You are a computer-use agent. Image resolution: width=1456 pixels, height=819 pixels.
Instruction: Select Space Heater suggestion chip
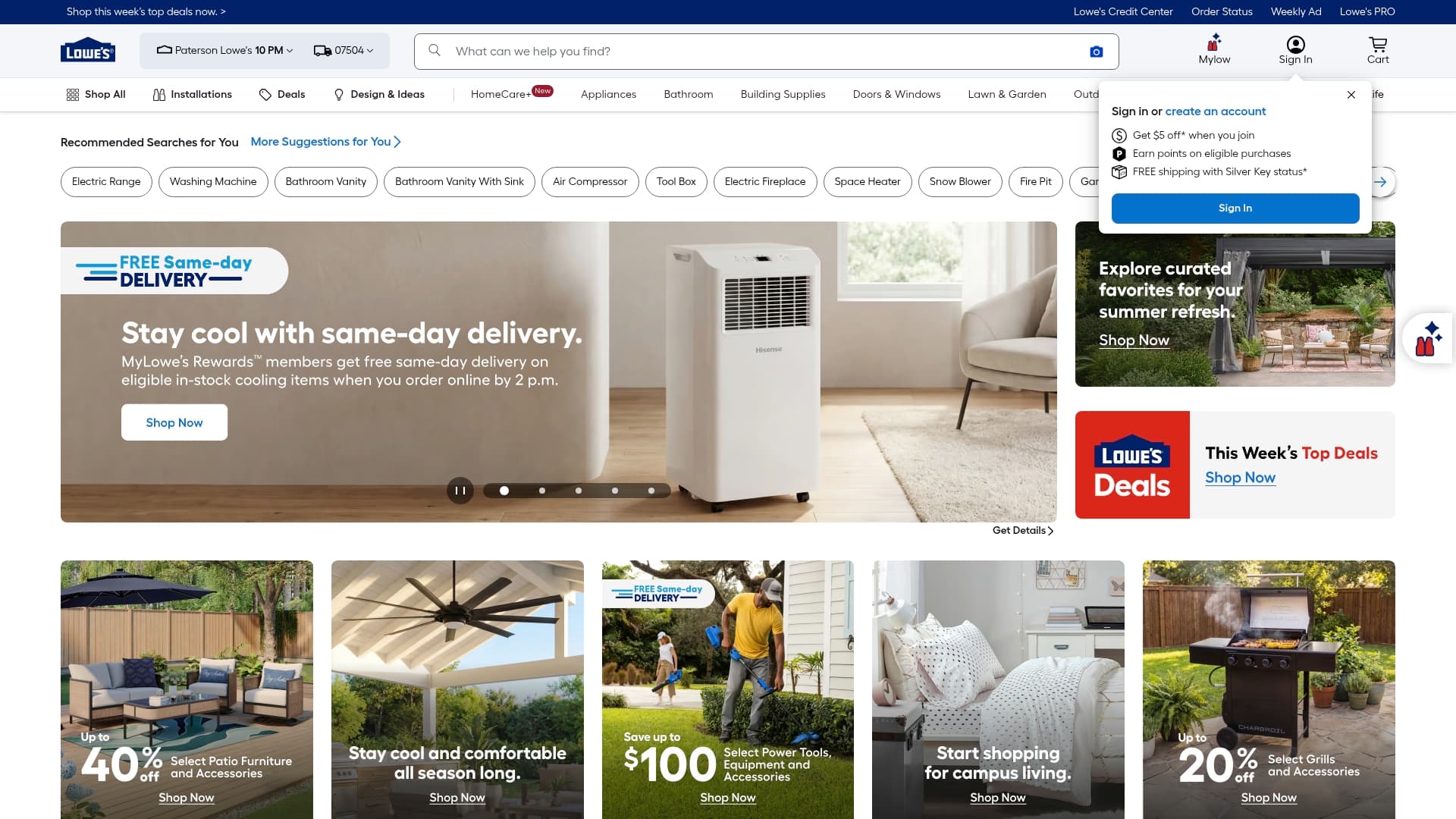click(x=867, y=182)
